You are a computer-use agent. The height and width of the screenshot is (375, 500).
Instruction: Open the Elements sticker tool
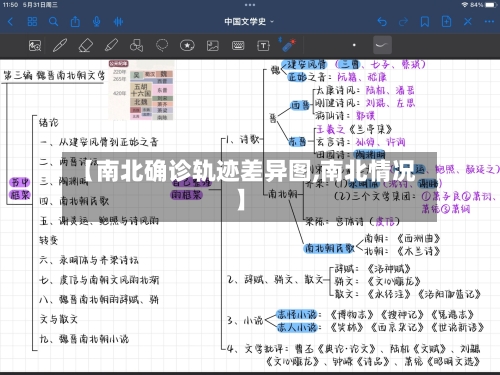tap(187, 45)
